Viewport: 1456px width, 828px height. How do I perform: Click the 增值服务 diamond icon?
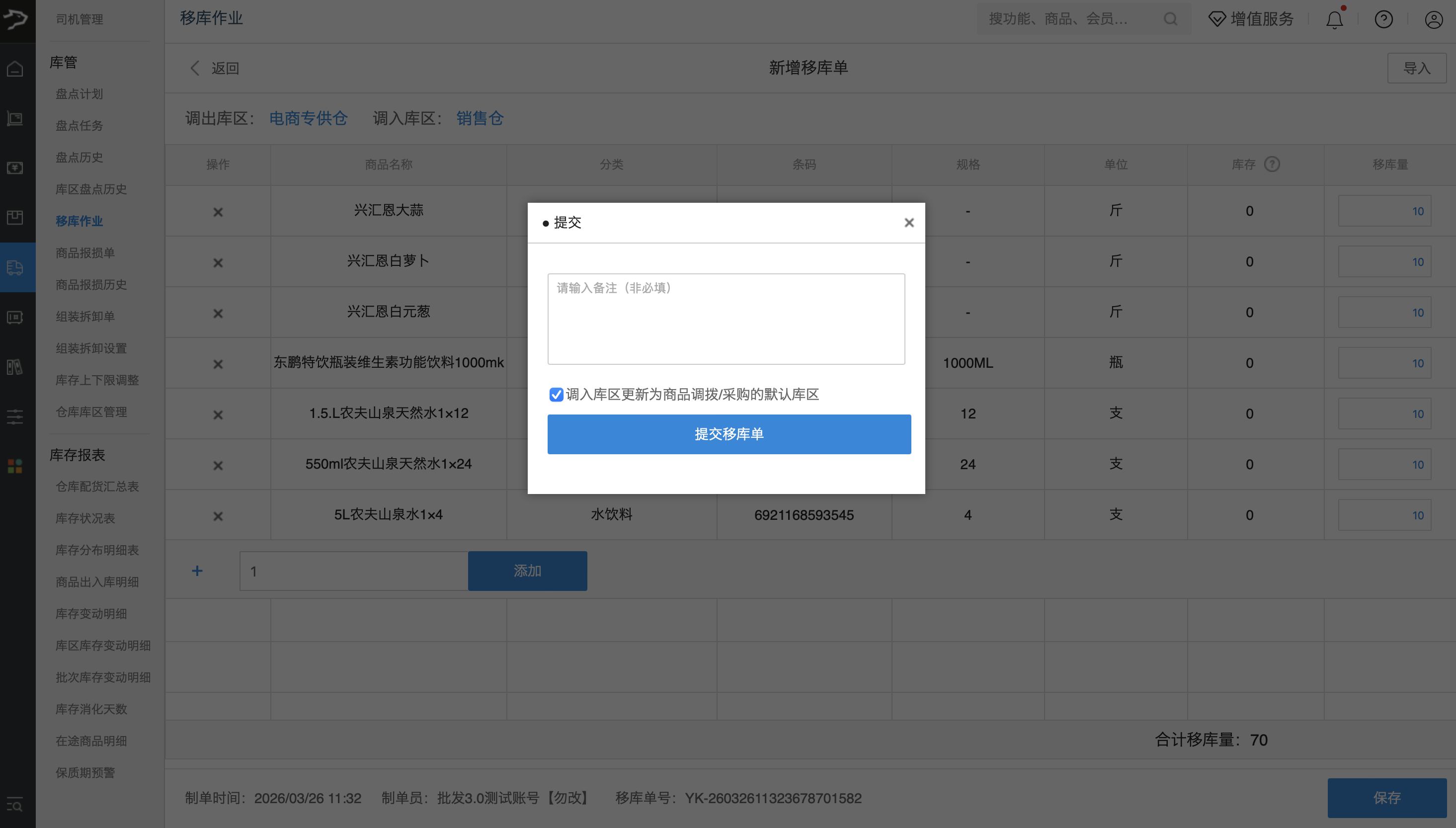pos(1216,19)
